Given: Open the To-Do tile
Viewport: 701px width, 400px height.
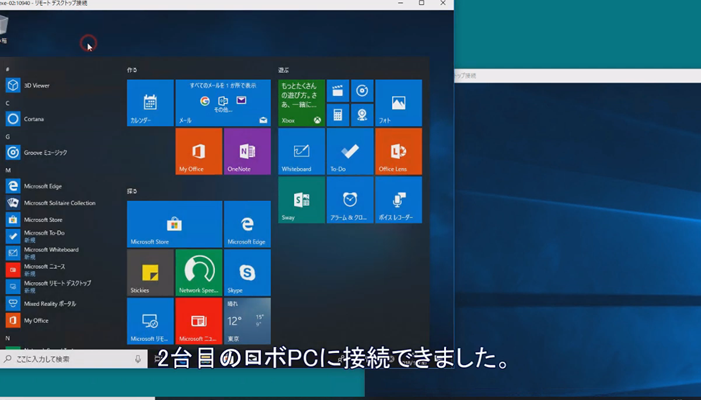Looking at the screenshot, I should tap(350, 151).
